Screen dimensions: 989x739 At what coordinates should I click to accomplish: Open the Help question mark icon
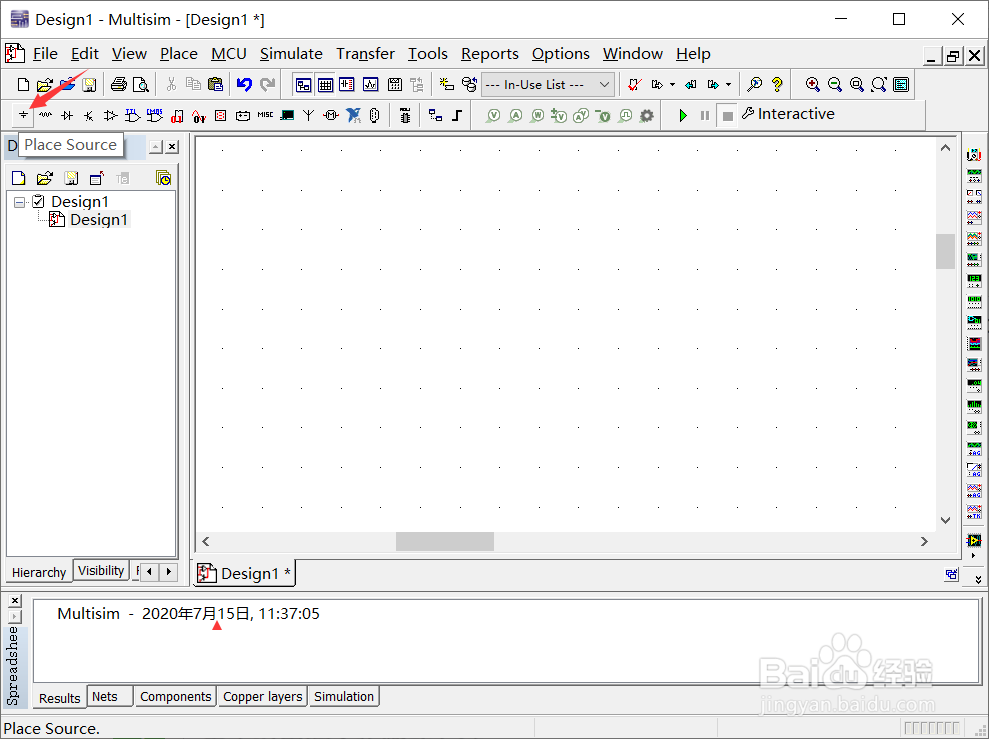[777, 84]
